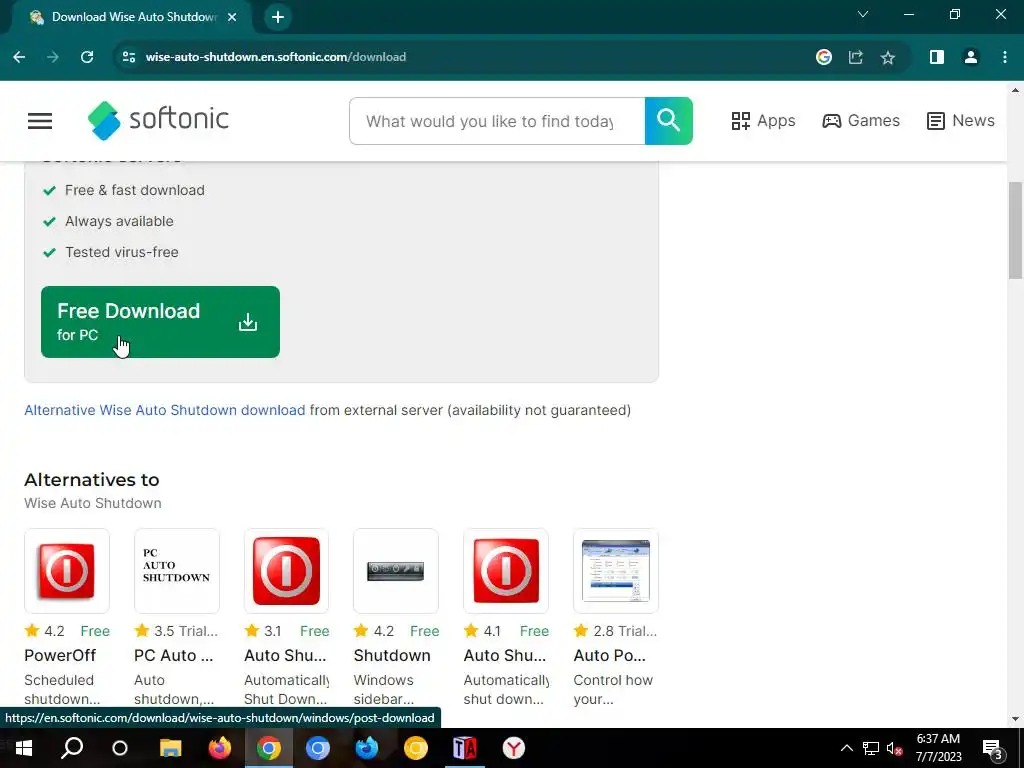The height and width of the screenshot is (768, 1024).
Task: Click the Auto Po... title link
Action: [609, 655]
